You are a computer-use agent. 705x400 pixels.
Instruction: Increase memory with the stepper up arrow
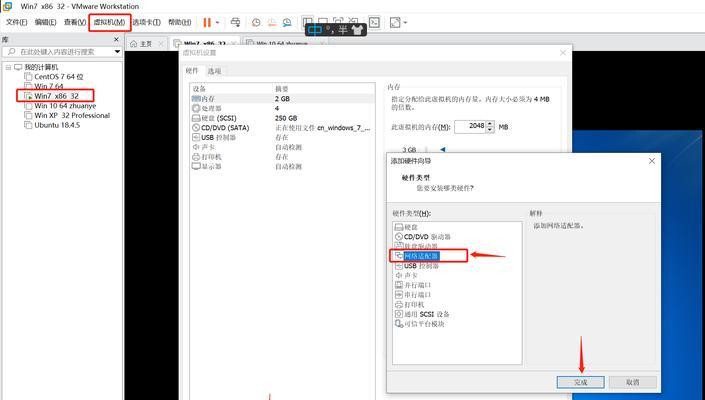tap(491, 124)
